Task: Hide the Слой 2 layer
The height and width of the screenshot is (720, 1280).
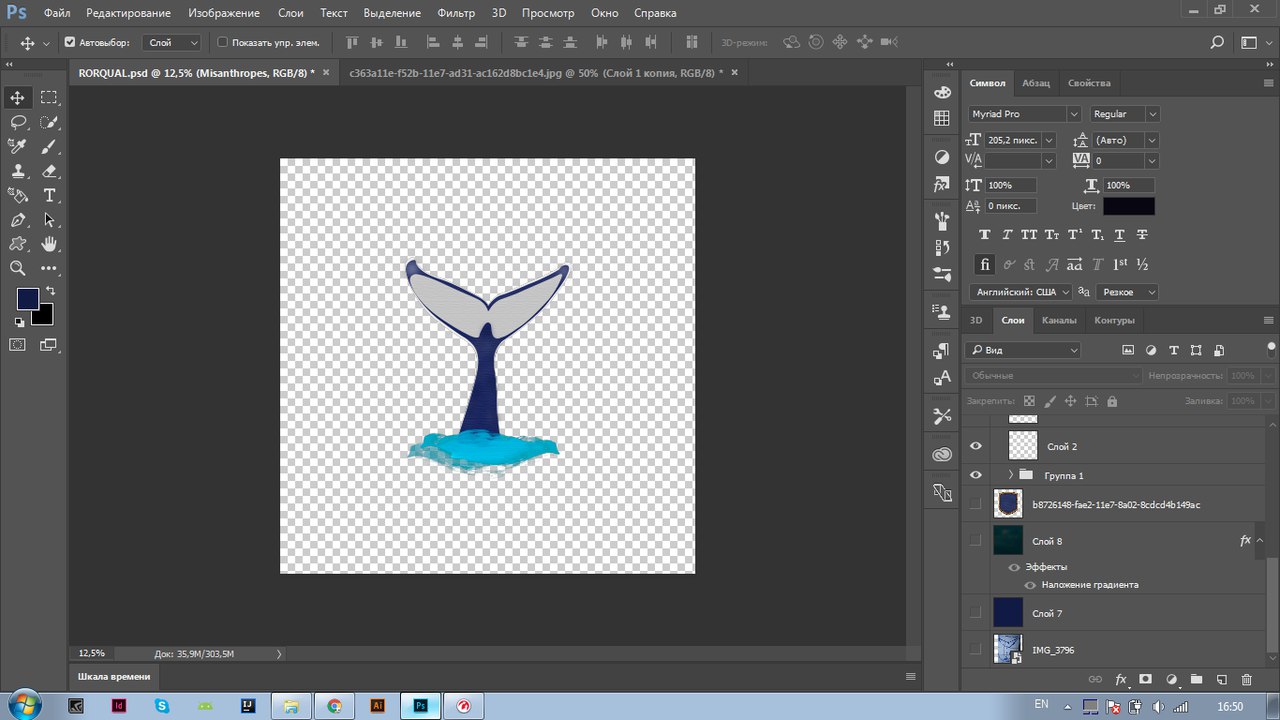Action: [976, 446]
